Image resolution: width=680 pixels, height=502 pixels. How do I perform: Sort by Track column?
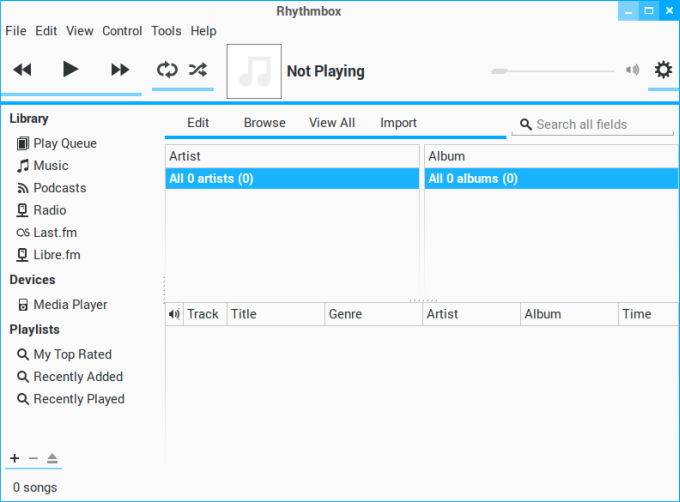205,314
